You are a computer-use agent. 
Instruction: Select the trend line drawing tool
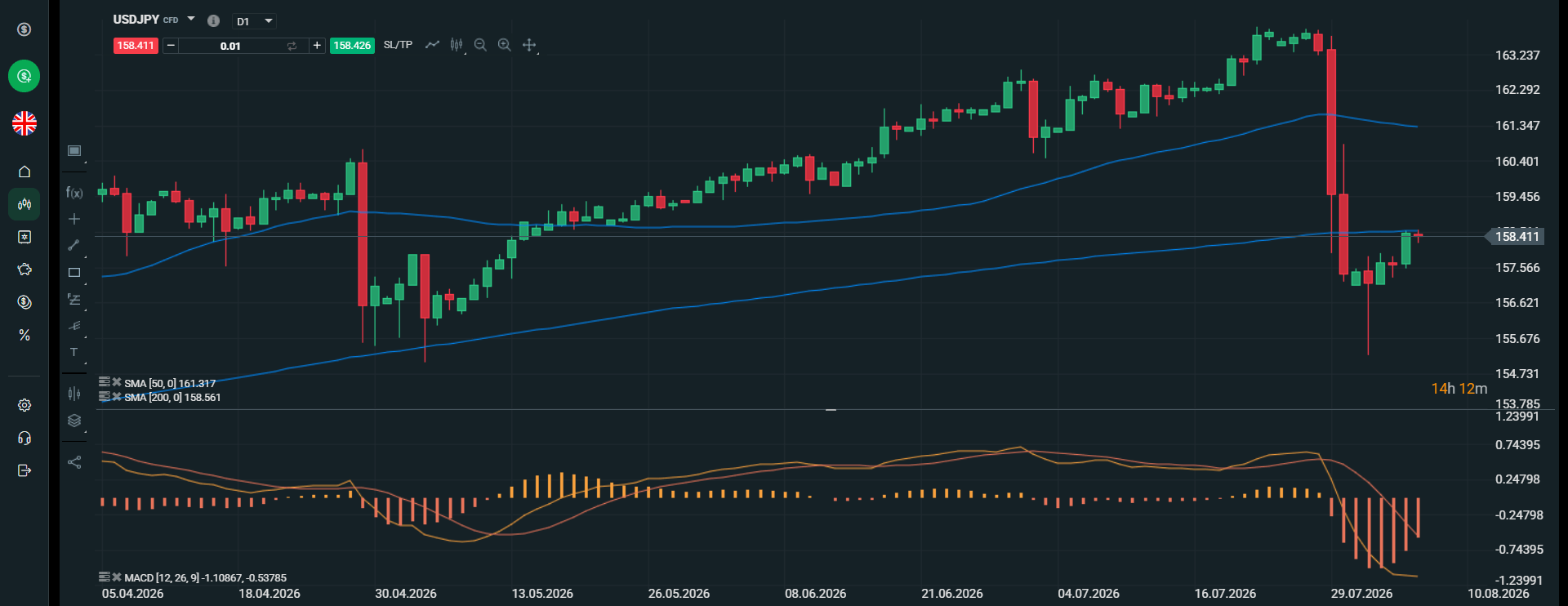(x=74, y=245)
